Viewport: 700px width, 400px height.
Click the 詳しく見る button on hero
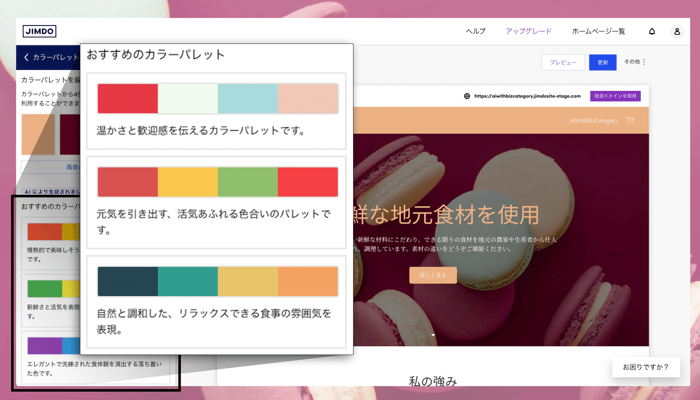coord(433,275)
